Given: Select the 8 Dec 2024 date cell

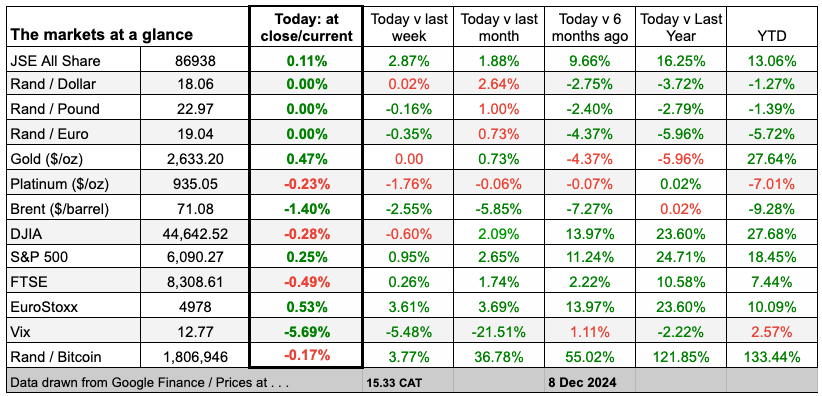Looking at the screenshot, I should tap(576, 382).
